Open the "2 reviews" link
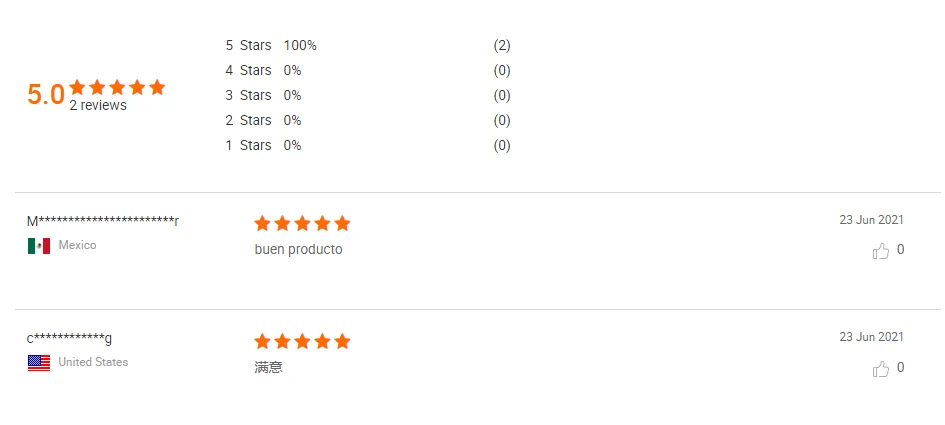The height and width of the screenshot is (425, 945). (98, 106)
